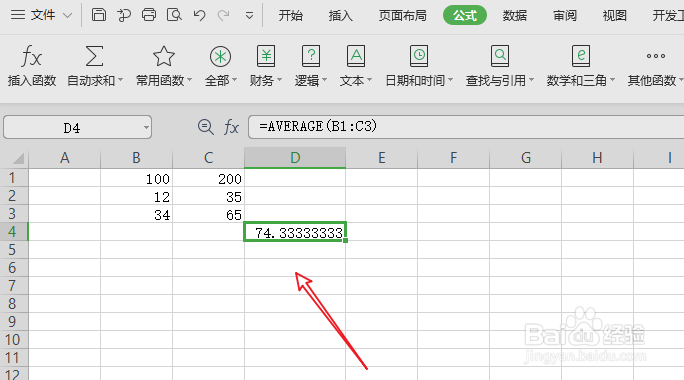The height and width of the screenshot is (380, 684).
Task: Open the 日期和时间 functions icon
Action: coord(419,56)
